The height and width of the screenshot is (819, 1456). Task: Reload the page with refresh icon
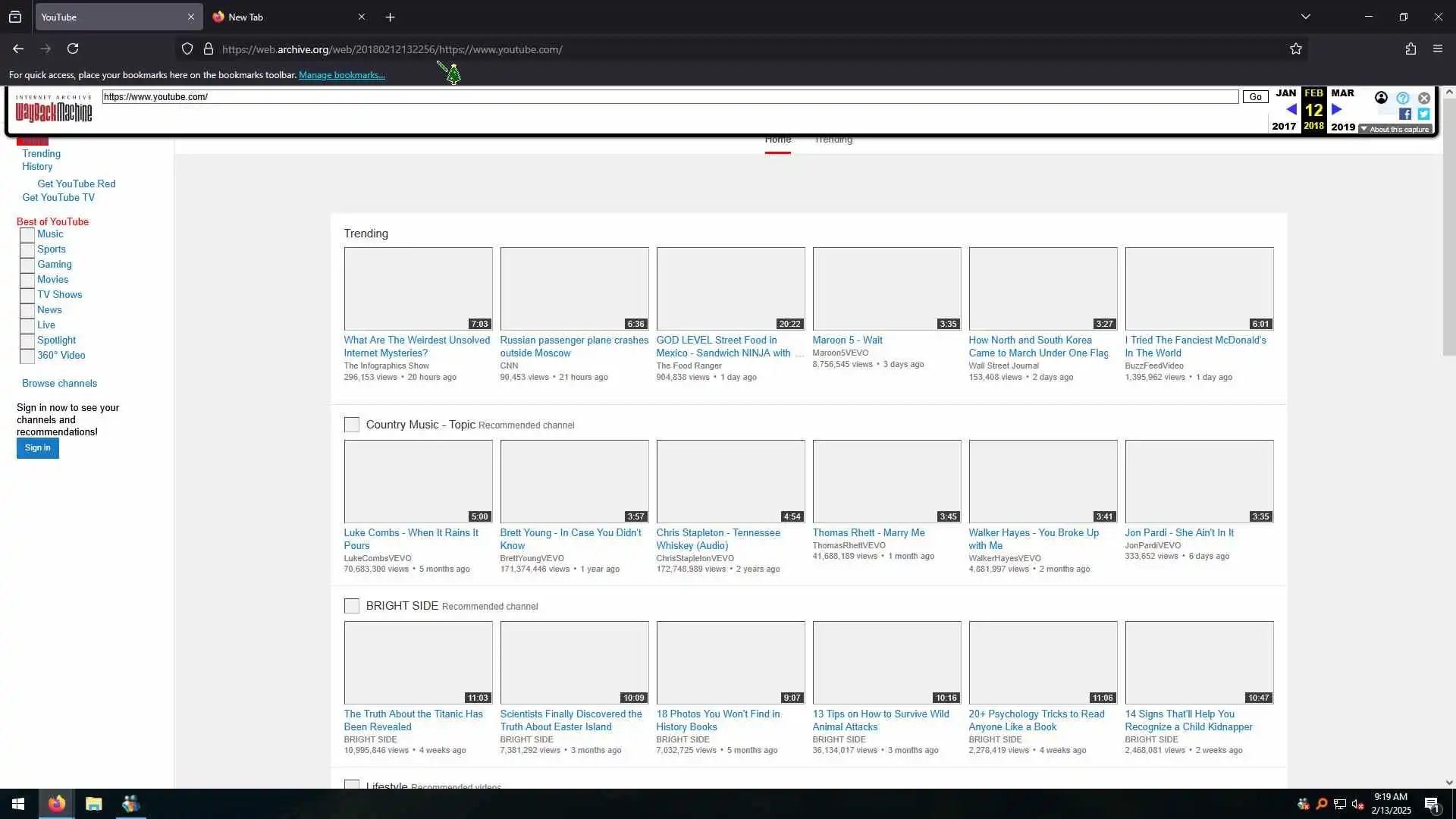[x=73, y=49]
